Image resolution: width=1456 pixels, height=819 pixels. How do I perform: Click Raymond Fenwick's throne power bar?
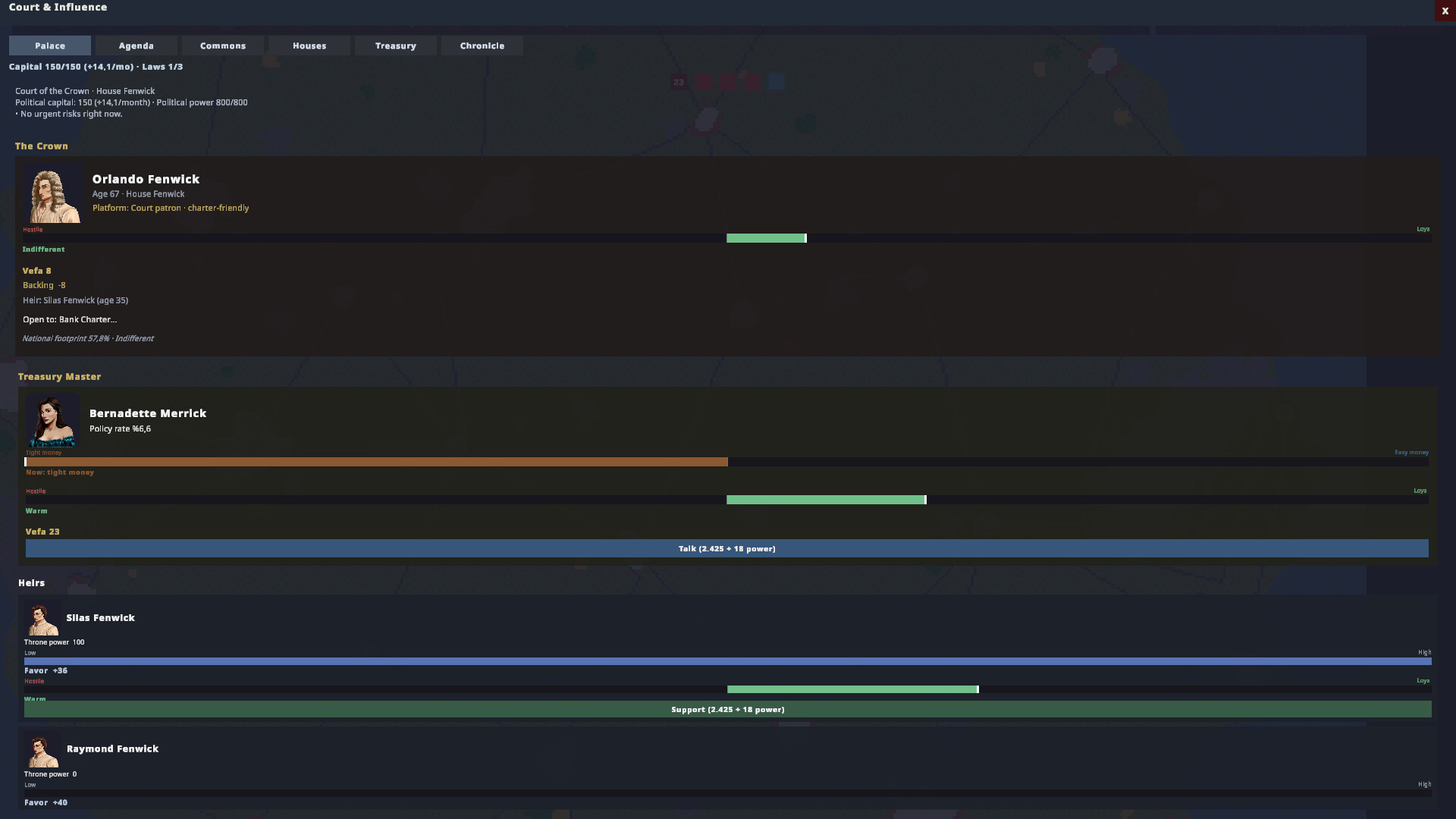click(728, 793)
